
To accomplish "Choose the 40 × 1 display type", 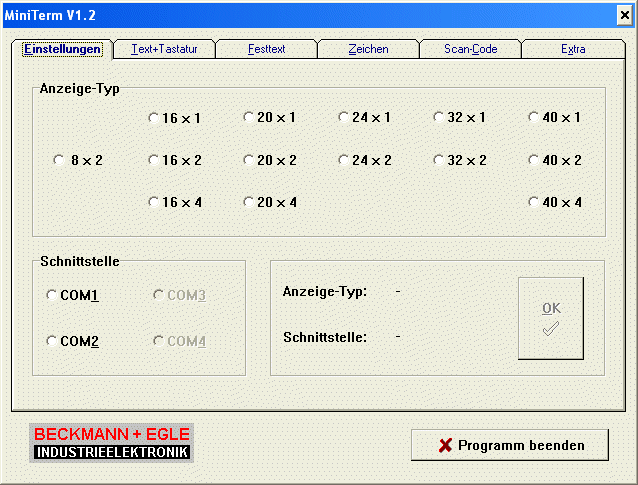I will [534, 118].
